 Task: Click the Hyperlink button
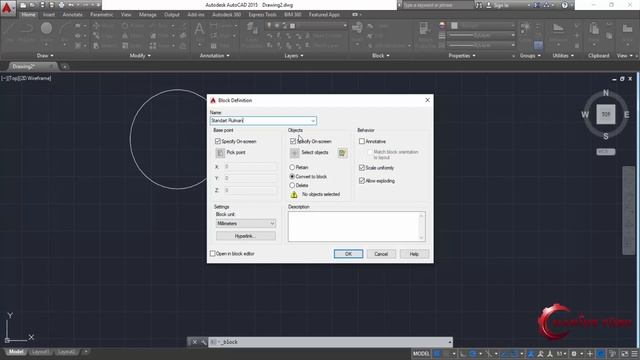pos(246,236)
